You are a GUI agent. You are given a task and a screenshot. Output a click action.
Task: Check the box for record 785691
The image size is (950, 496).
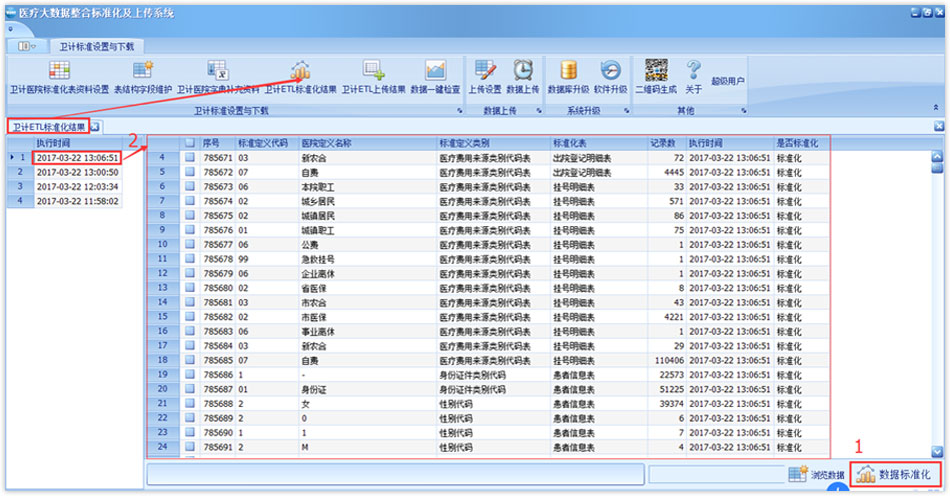(190, 448)
